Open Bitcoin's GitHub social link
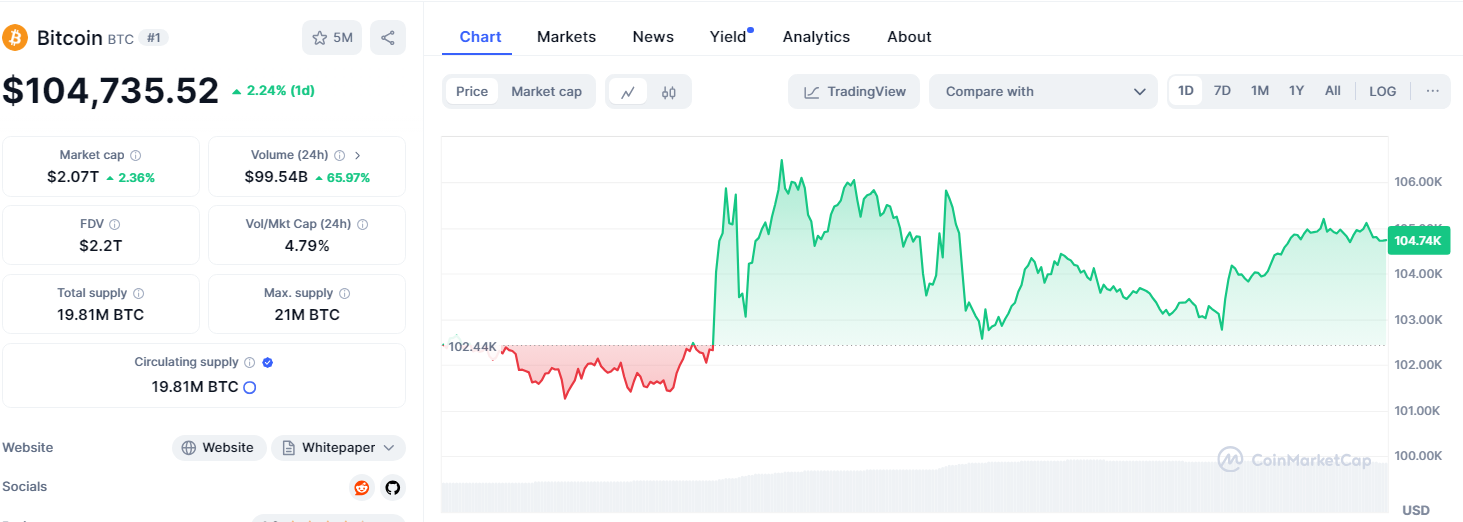 coord(392,487)
